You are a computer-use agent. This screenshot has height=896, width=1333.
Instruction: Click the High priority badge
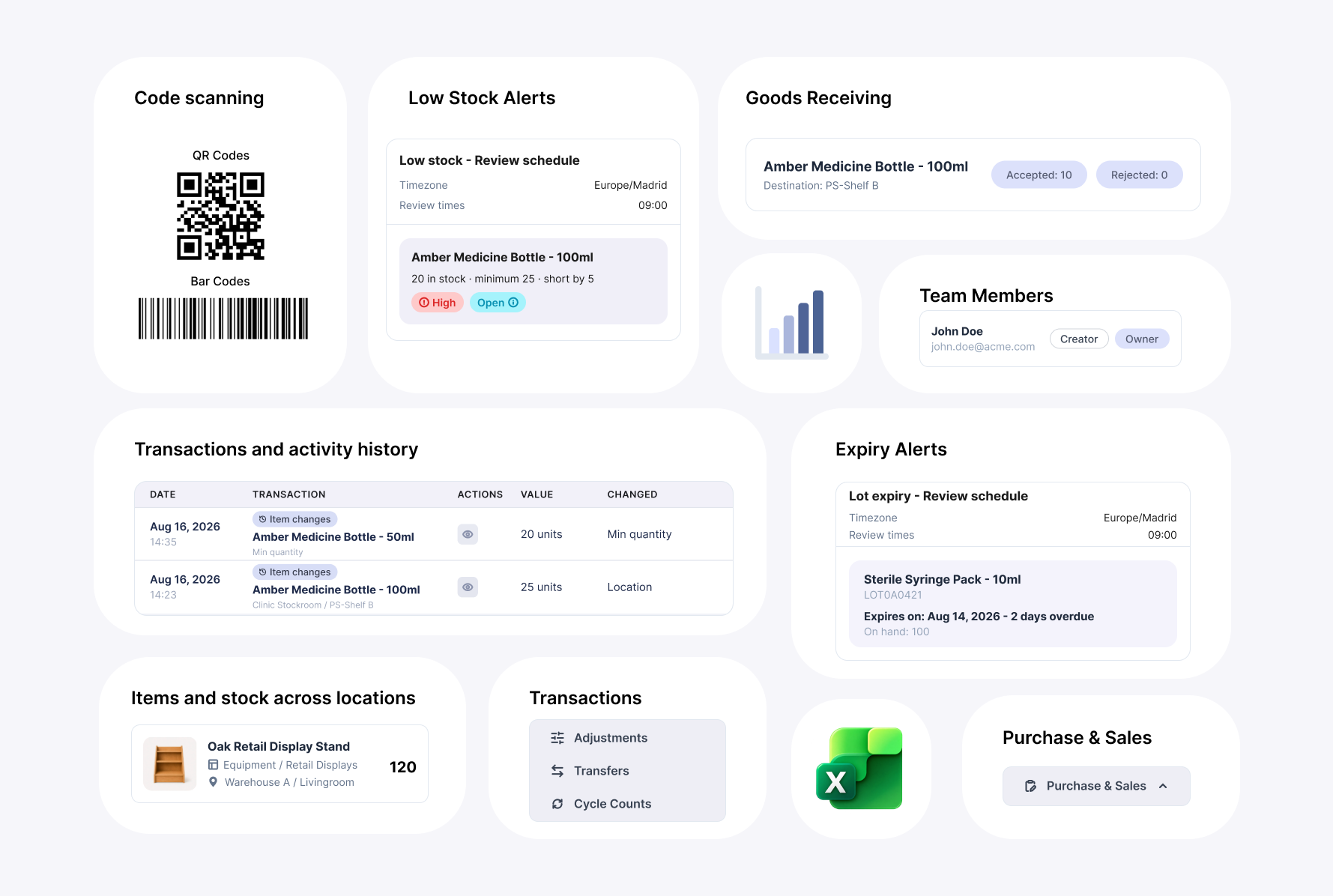438,303
